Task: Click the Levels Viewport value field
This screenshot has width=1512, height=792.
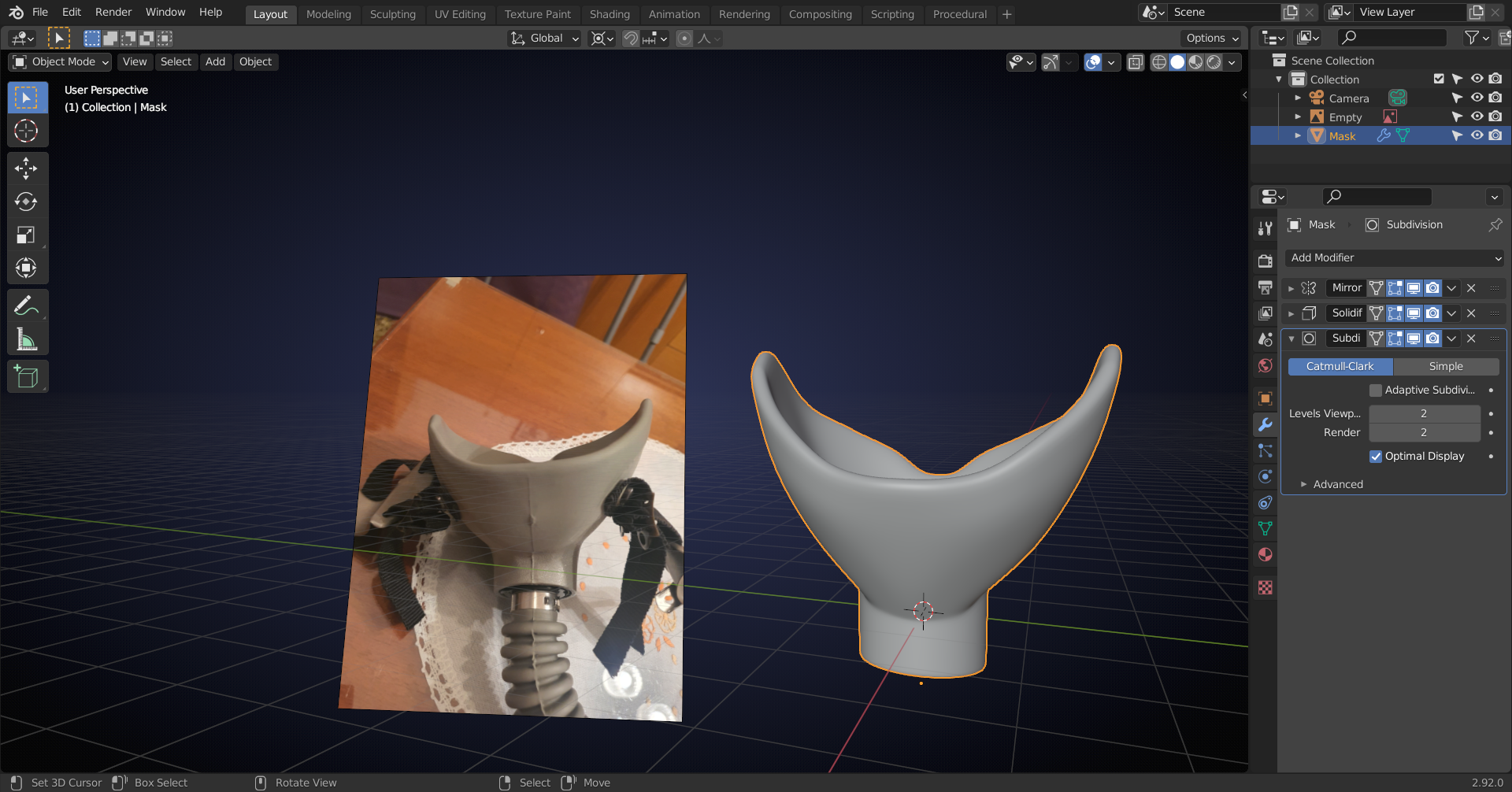Action: [x=1423, y=413]
